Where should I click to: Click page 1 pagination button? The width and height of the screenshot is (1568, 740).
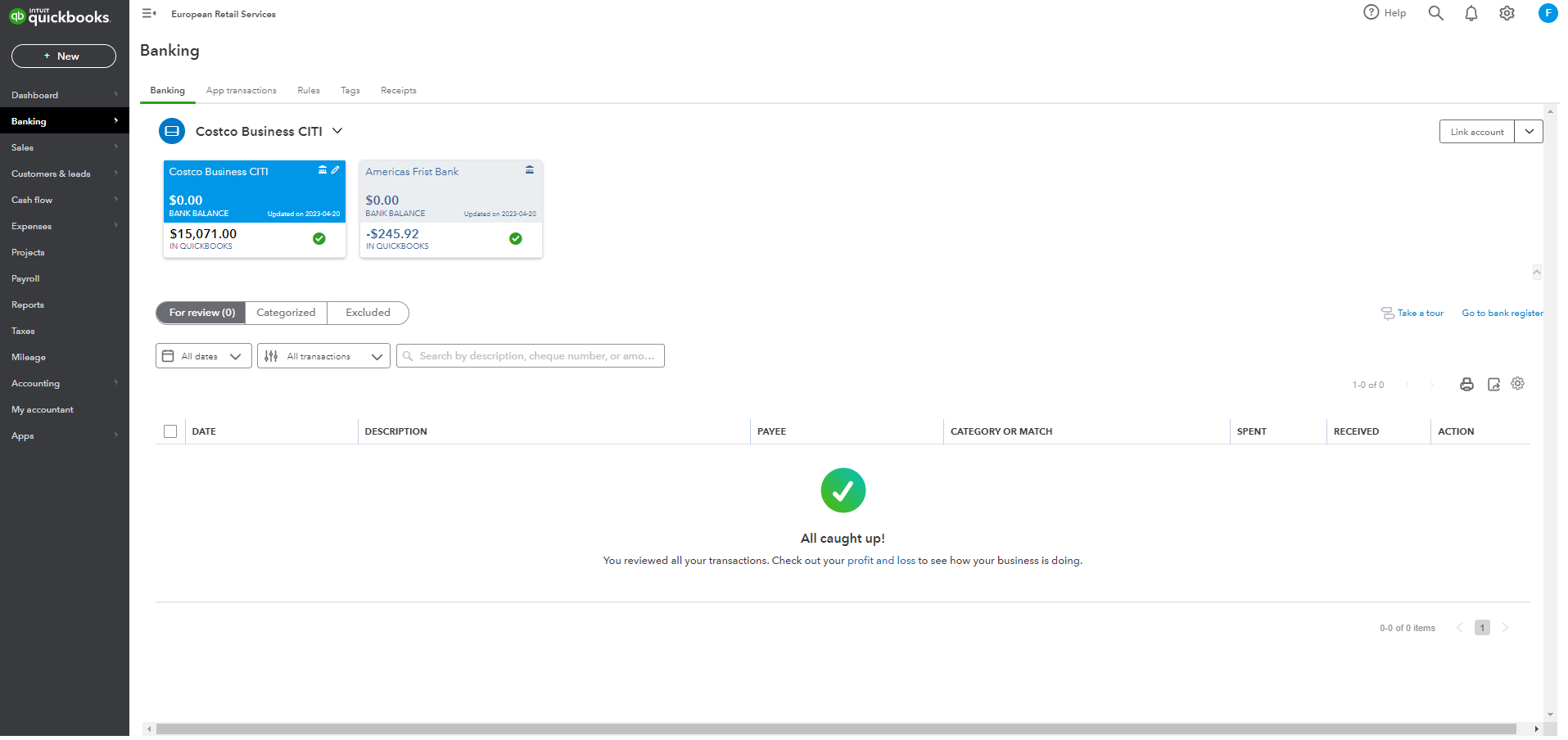coord(1482,628)
